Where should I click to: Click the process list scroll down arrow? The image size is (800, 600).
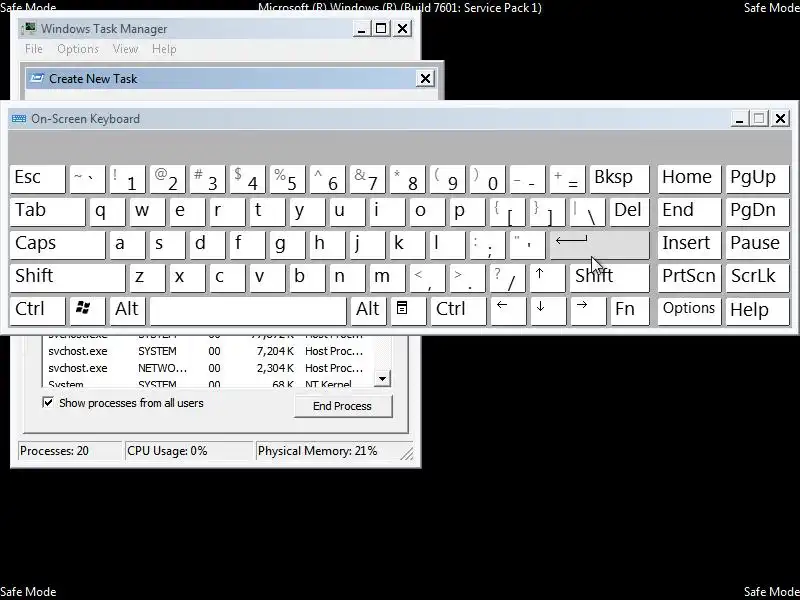(x=382, y=379)
